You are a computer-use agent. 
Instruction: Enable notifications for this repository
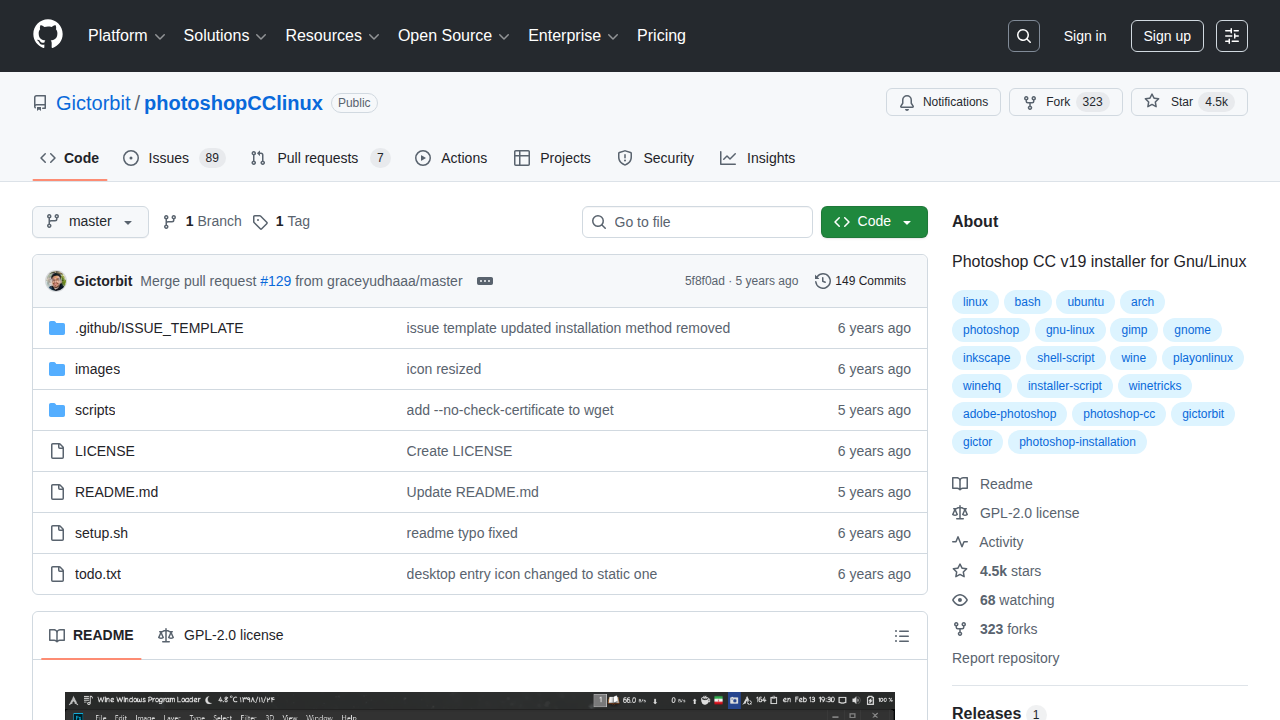tap(943, 101)
